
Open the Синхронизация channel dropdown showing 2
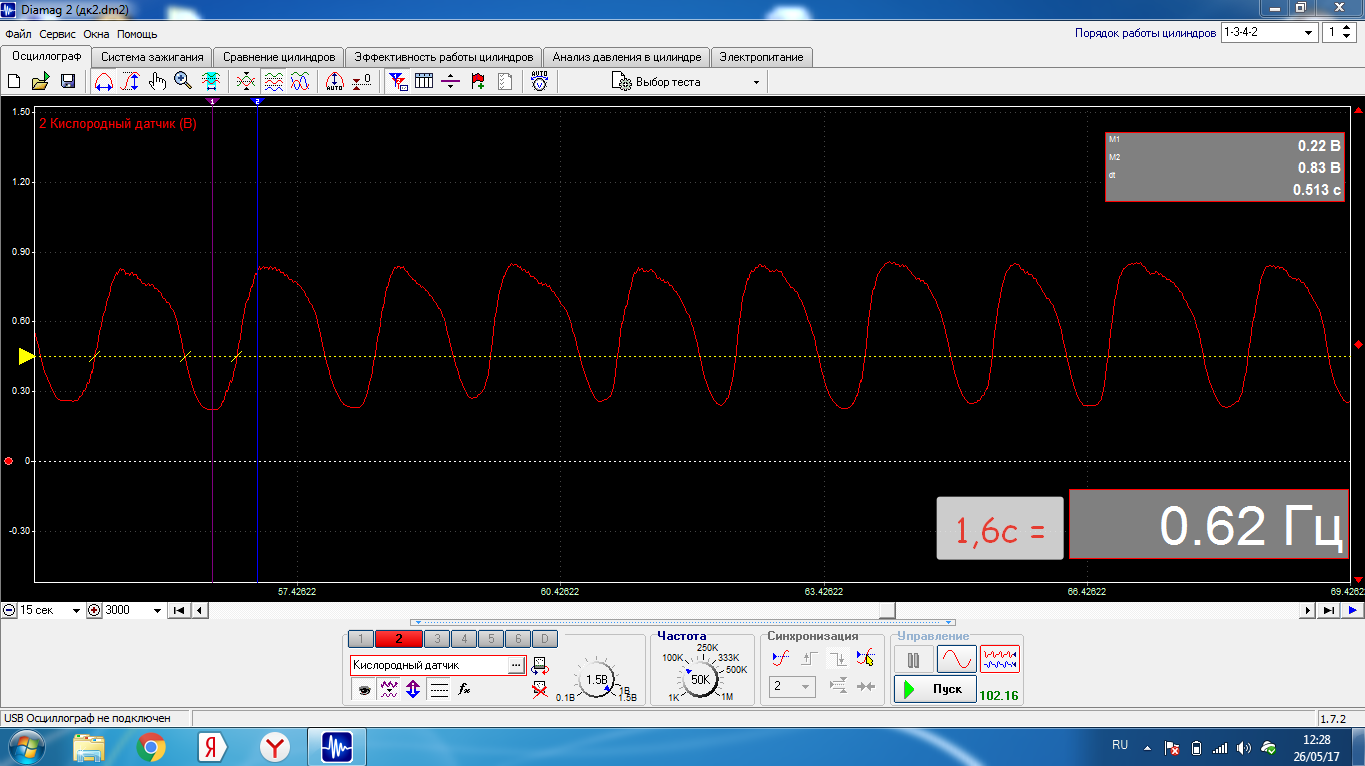[792, 687]
